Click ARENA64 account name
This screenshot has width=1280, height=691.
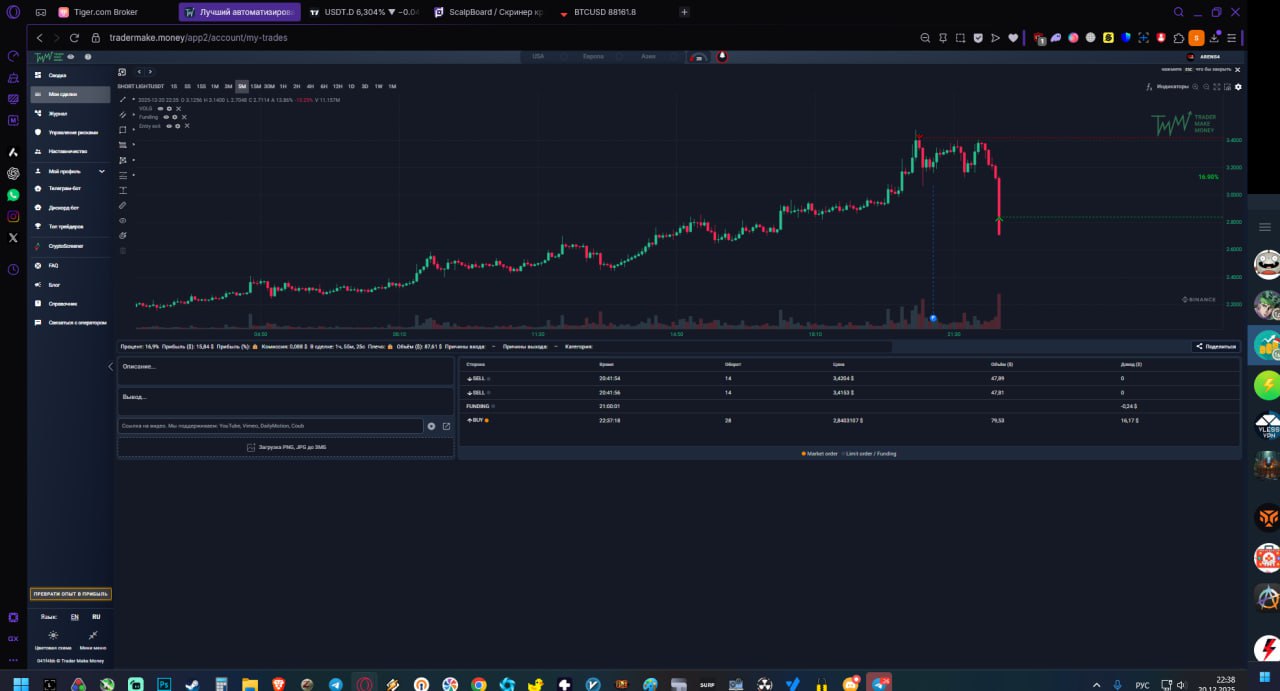tap(1211, 57)
